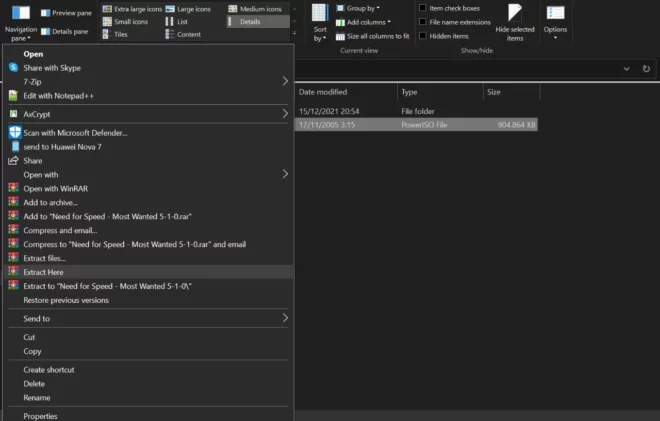Expand address bar history dropdown
Image resolution: width=660 pixels, height=421 pixels.
(x=626, y=69)
